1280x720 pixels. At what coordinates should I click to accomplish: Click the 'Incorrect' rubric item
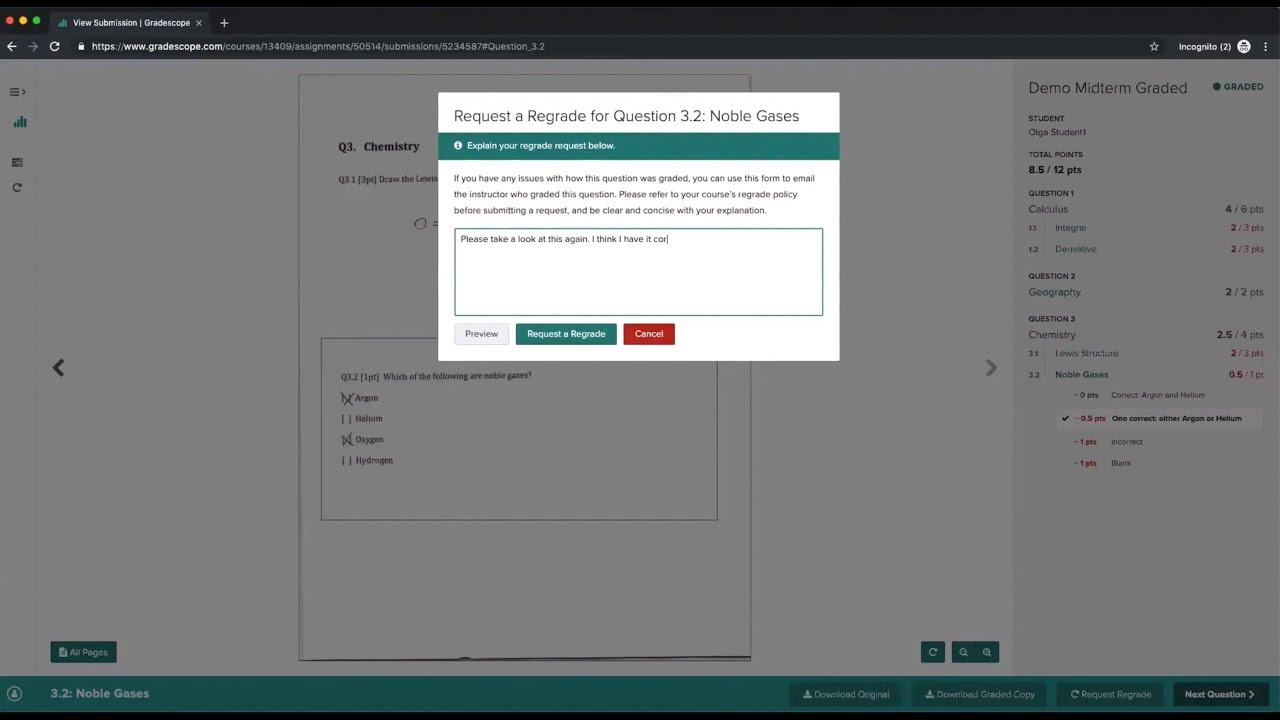click(x=1126, y=442)
